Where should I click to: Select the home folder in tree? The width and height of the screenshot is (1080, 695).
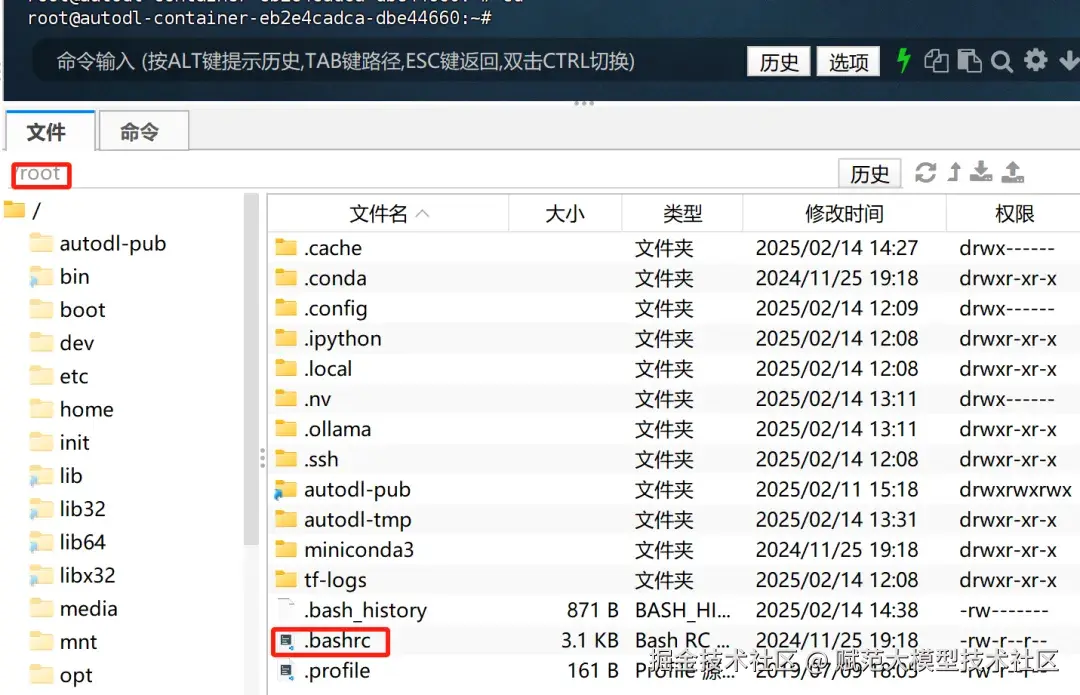pyautogui.click(x=72, y=409)
